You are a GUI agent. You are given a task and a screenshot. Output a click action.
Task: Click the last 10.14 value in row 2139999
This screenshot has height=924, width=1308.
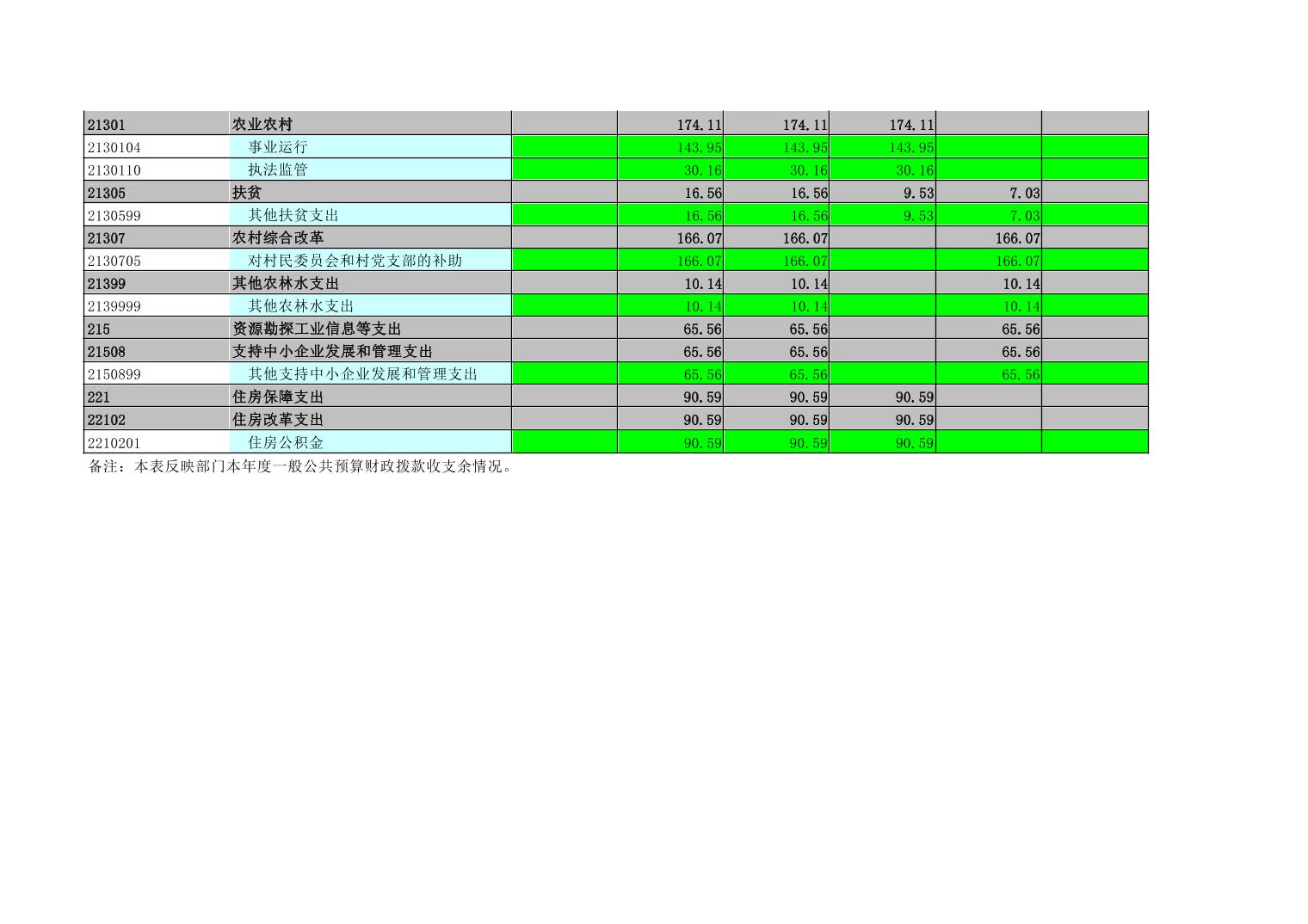click(x=1021, y=306)
